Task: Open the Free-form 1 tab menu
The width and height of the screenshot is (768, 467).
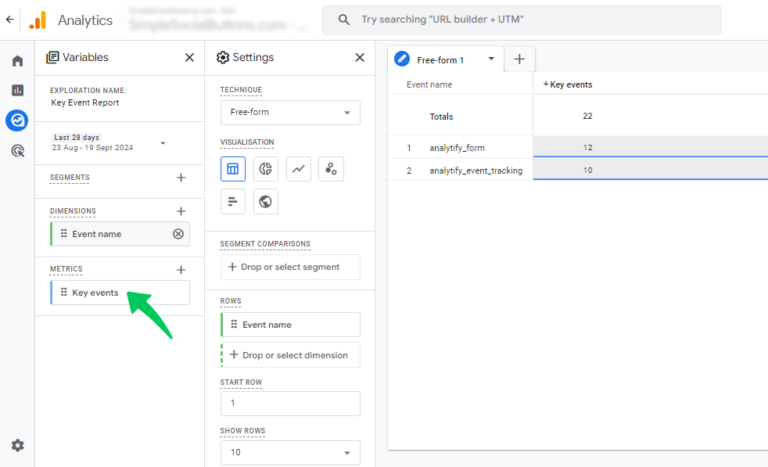Action: 491,59
